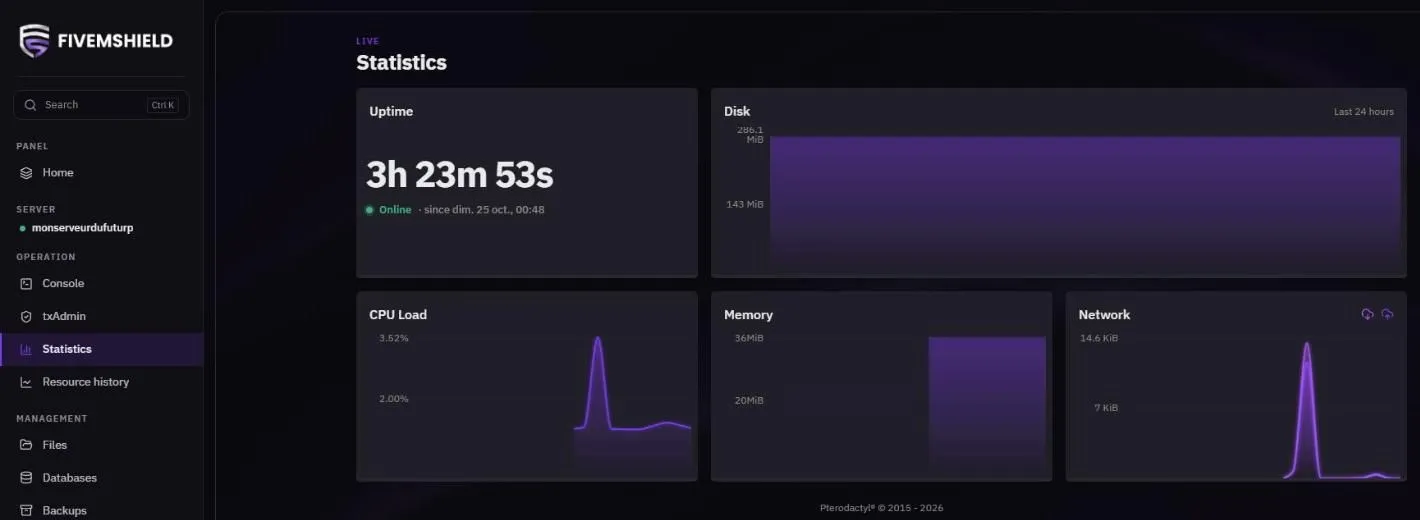1420x520 pixels.
Task: Click the FiveMShield logo
Action: tap(96, 41)
